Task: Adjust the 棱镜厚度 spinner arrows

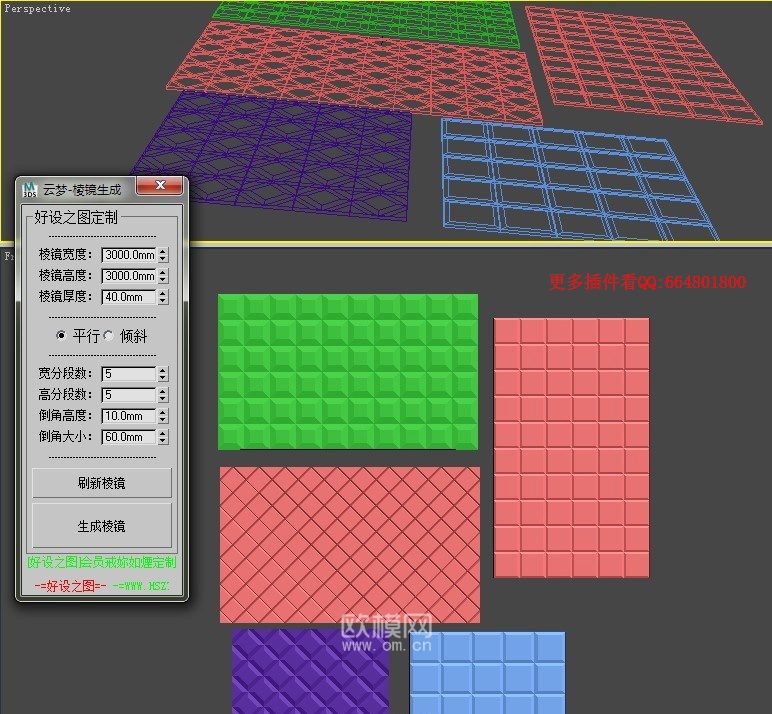Action: coord(163,297)
